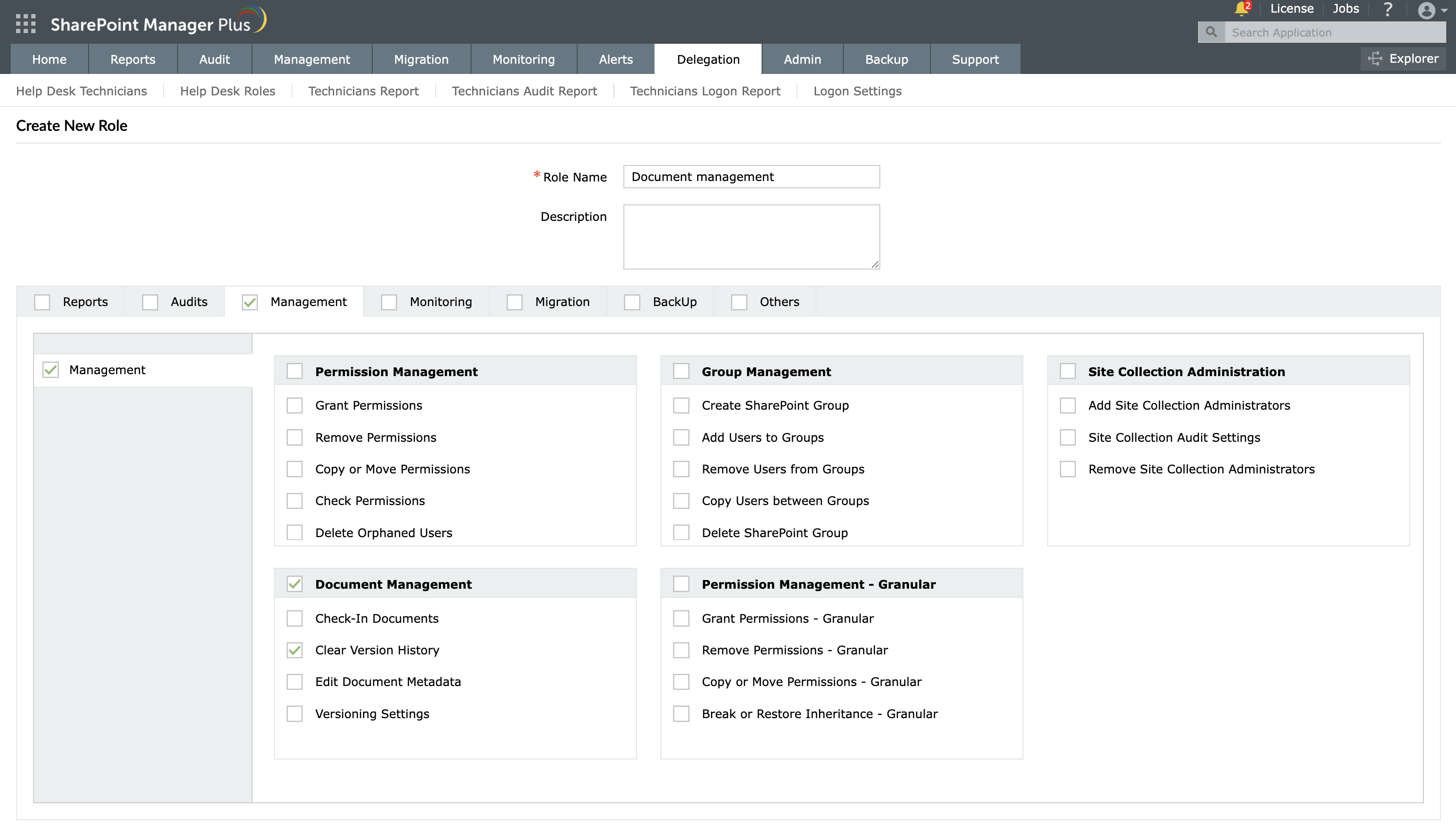Switch to the Monitoring main tab
The image size is (1456, 831).
(x=524, y=59)
